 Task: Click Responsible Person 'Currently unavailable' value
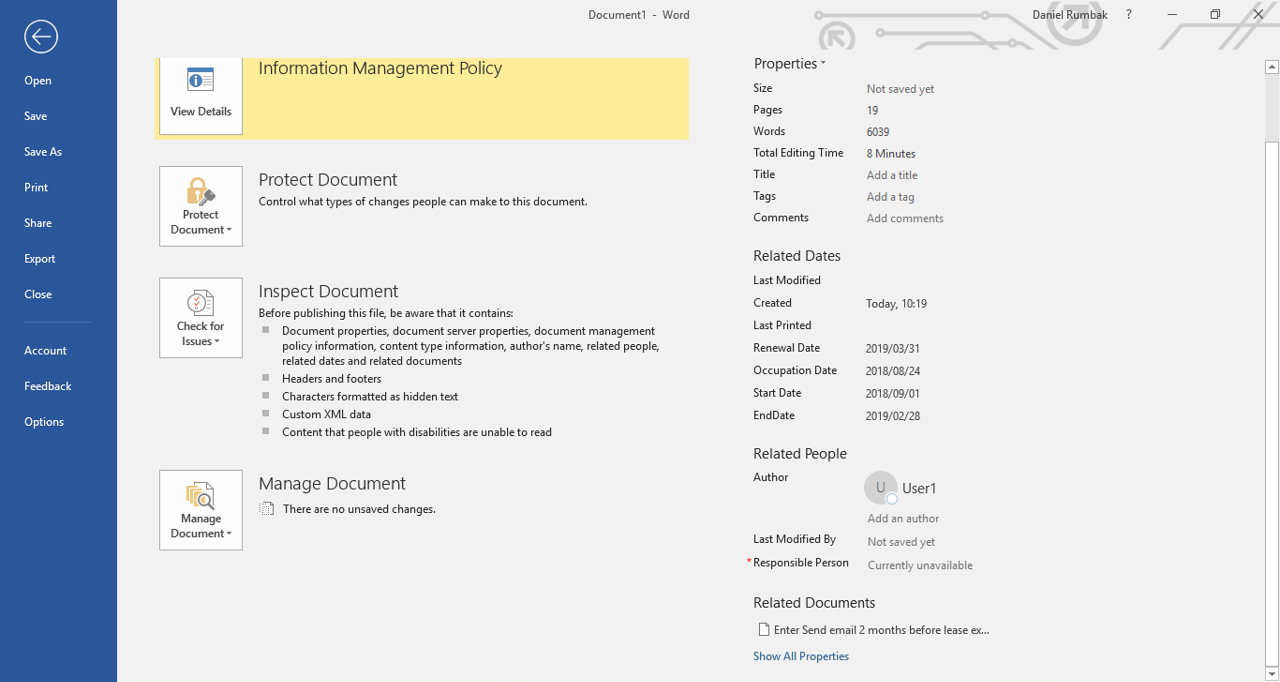pos(920,565)
